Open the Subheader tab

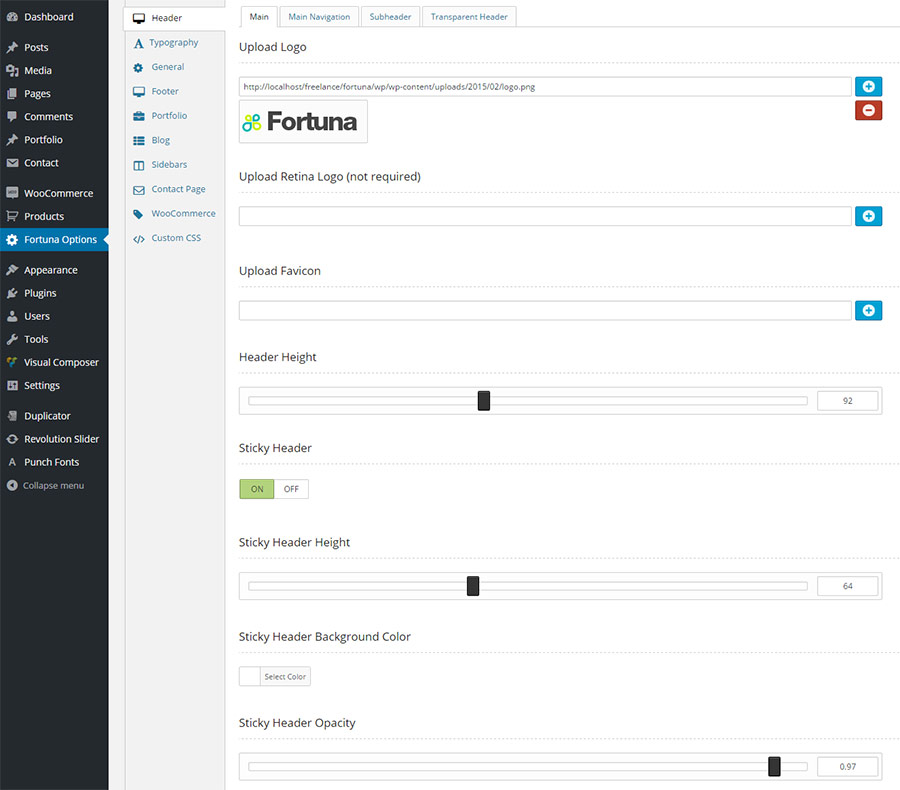(x=390, y=16)
